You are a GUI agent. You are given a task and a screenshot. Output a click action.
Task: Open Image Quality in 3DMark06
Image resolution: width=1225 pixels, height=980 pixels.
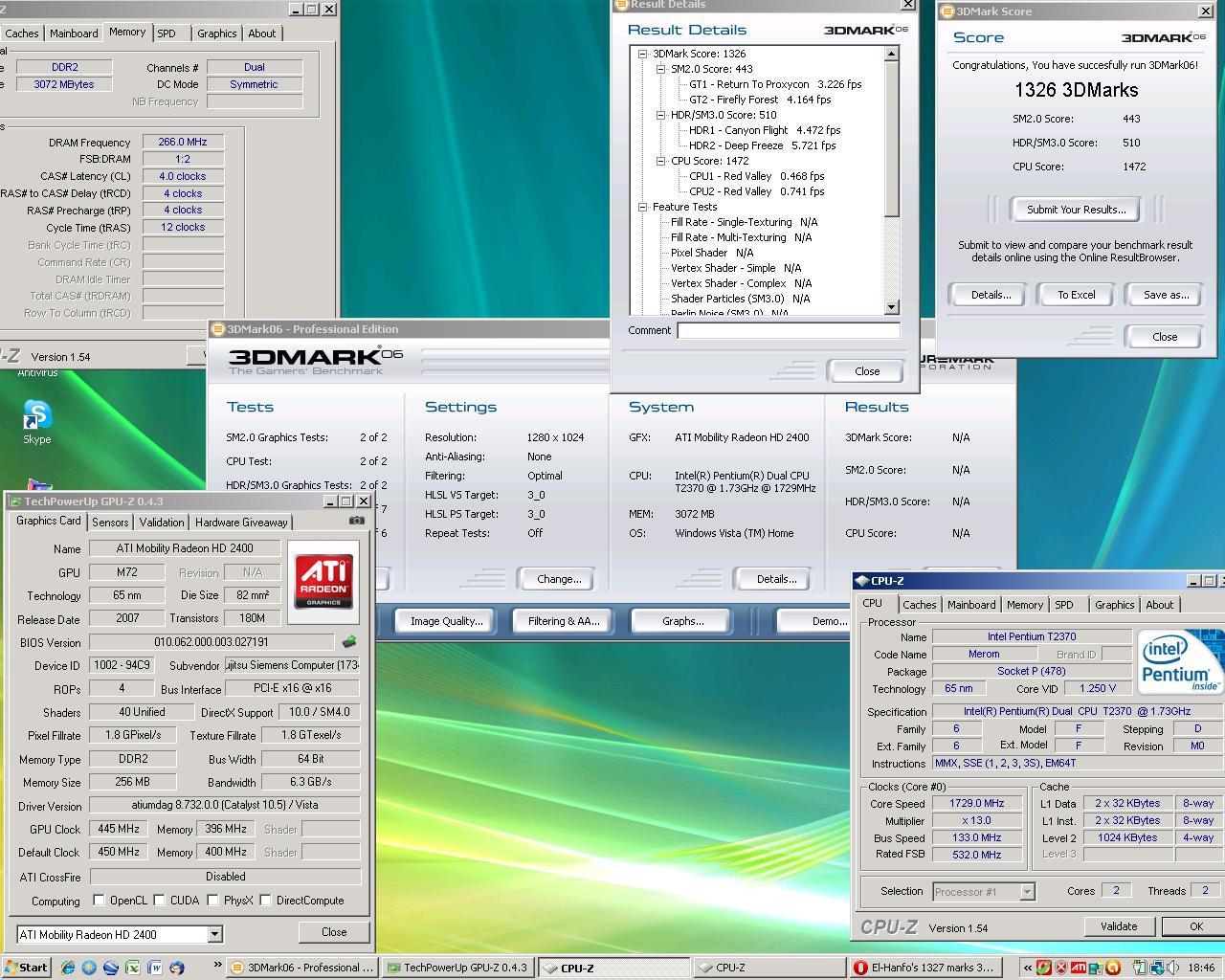click(446, 621)
